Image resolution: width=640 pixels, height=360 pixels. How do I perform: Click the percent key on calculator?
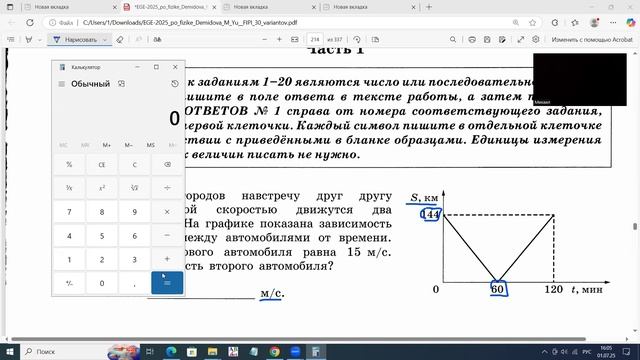pyautogui.click(x=69, y=164)
